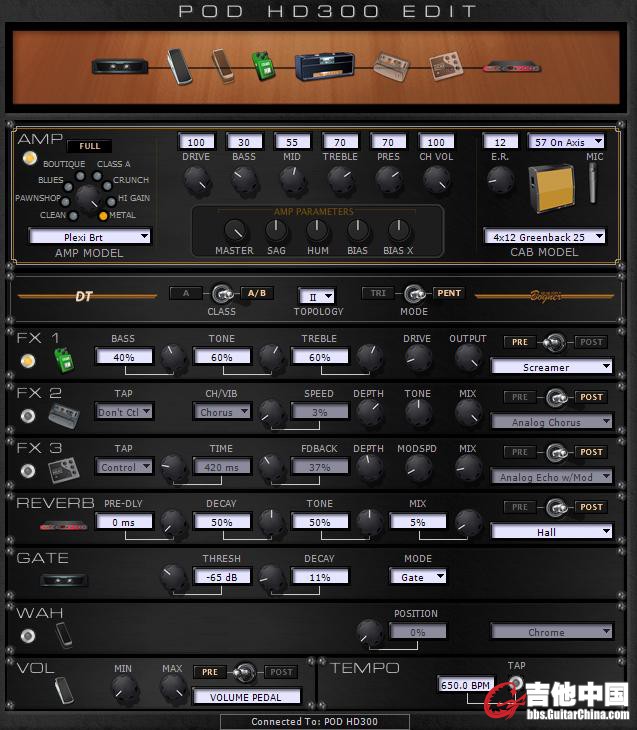Click the 650.0 BPM tempo field
The image size is (637, 730).
(466, 685)
